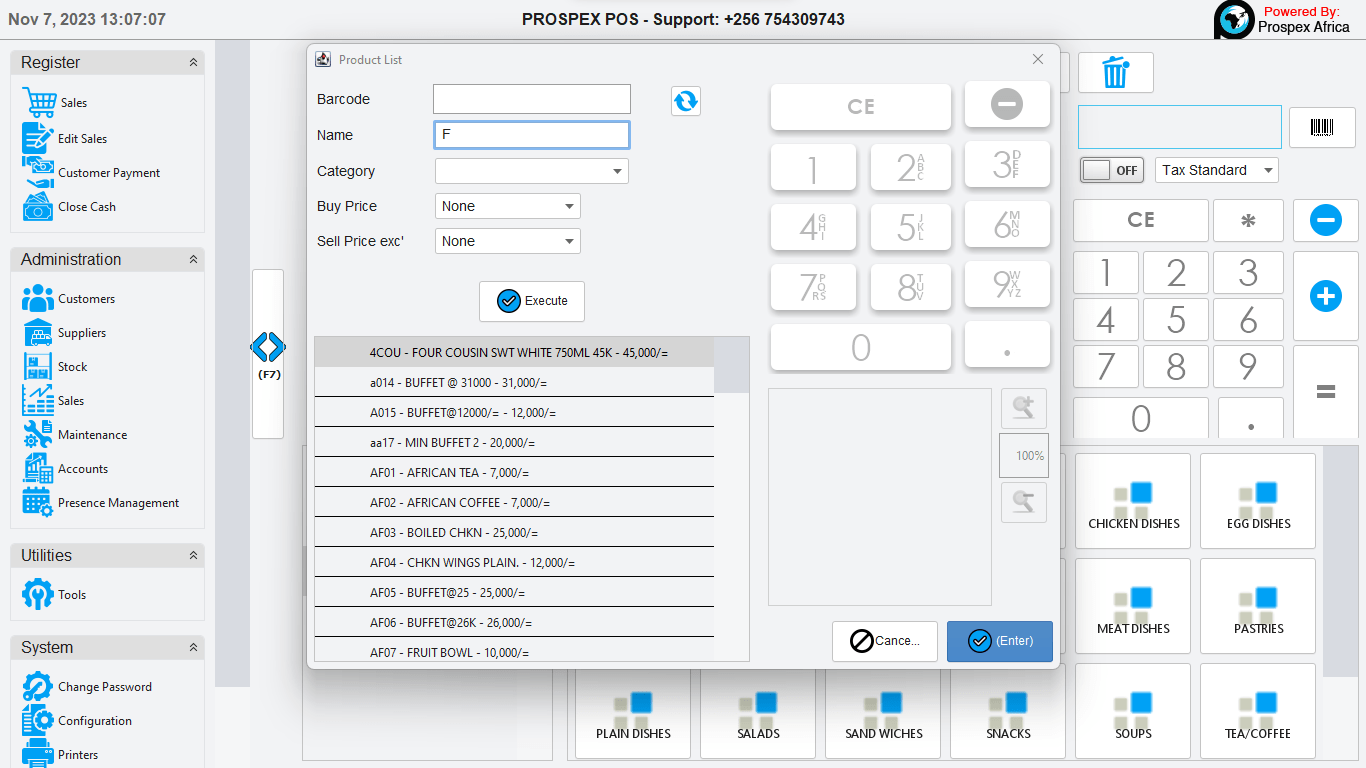This screenshot has width=1366, height=768.
Task: Open Tools under Utilities
Action: click(72, 595)
